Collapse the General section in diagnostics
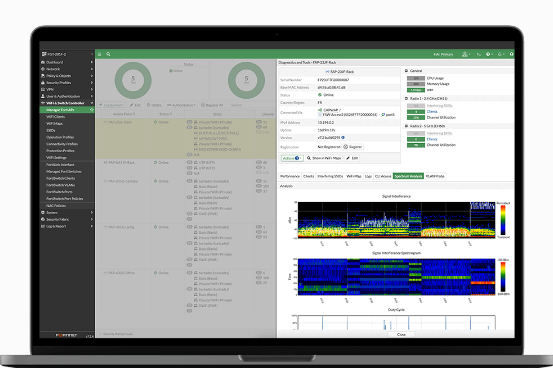The height and width of the screenshot is (368, 553). click(x=406, y=71)
